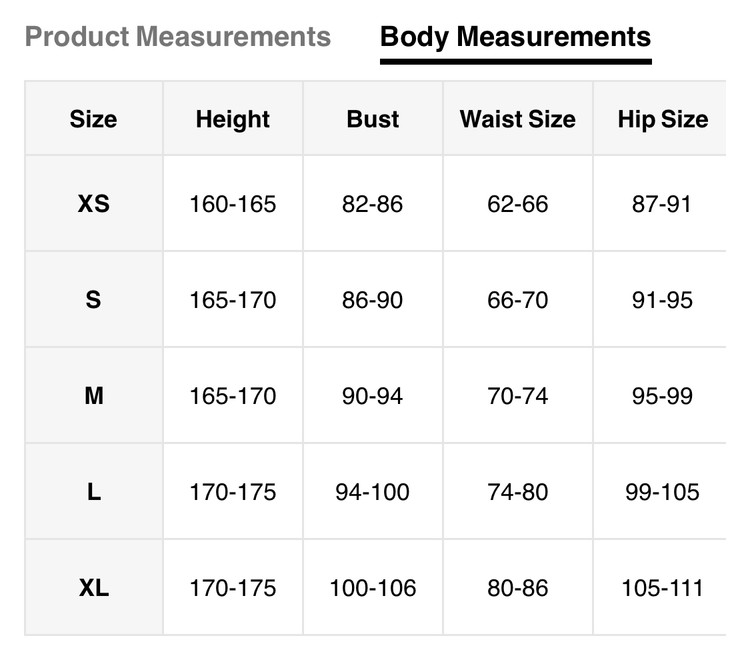Click the Size column header
This screenshot has width=750, height=654.
click(x=93, y=119)
